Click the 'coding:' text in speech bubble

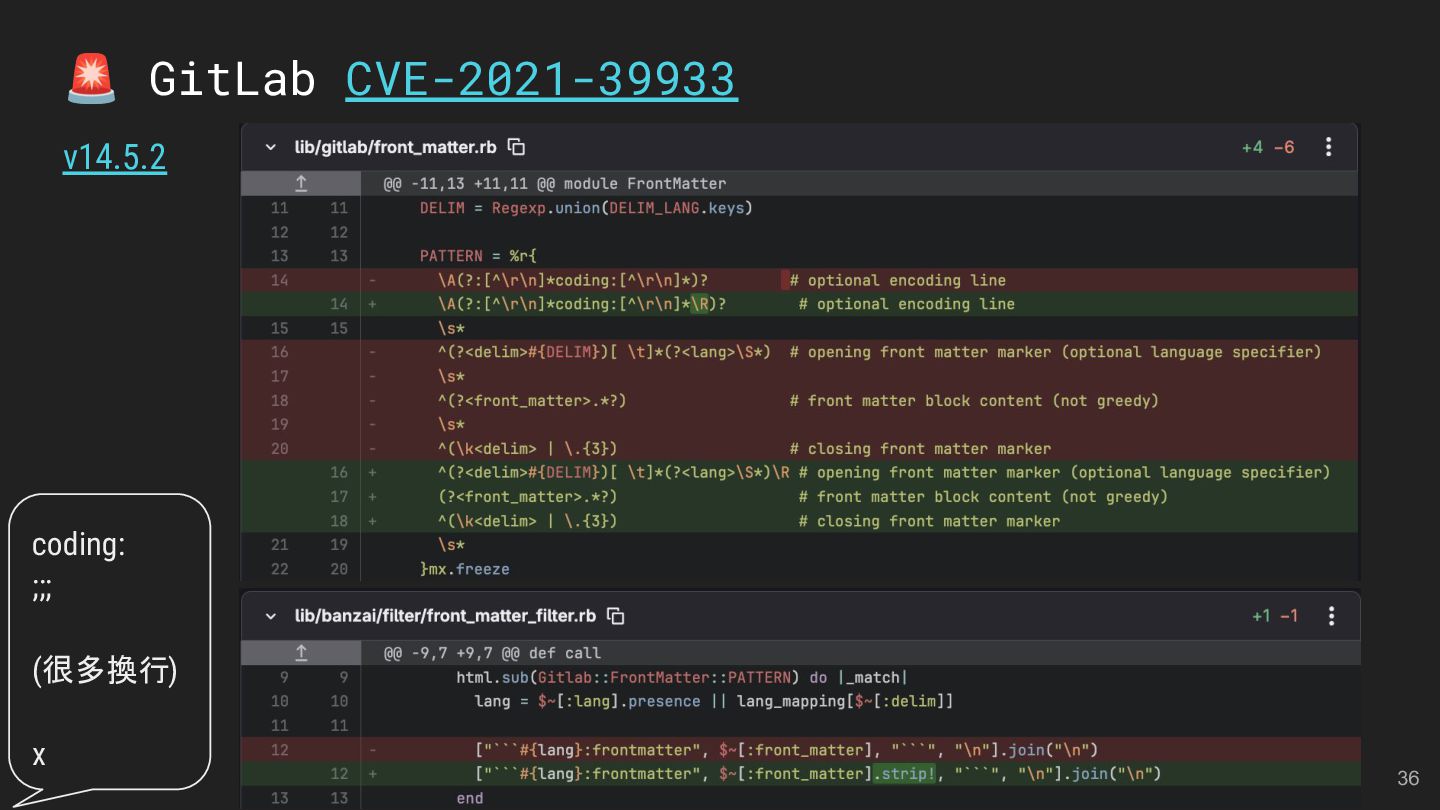[79, 545]
